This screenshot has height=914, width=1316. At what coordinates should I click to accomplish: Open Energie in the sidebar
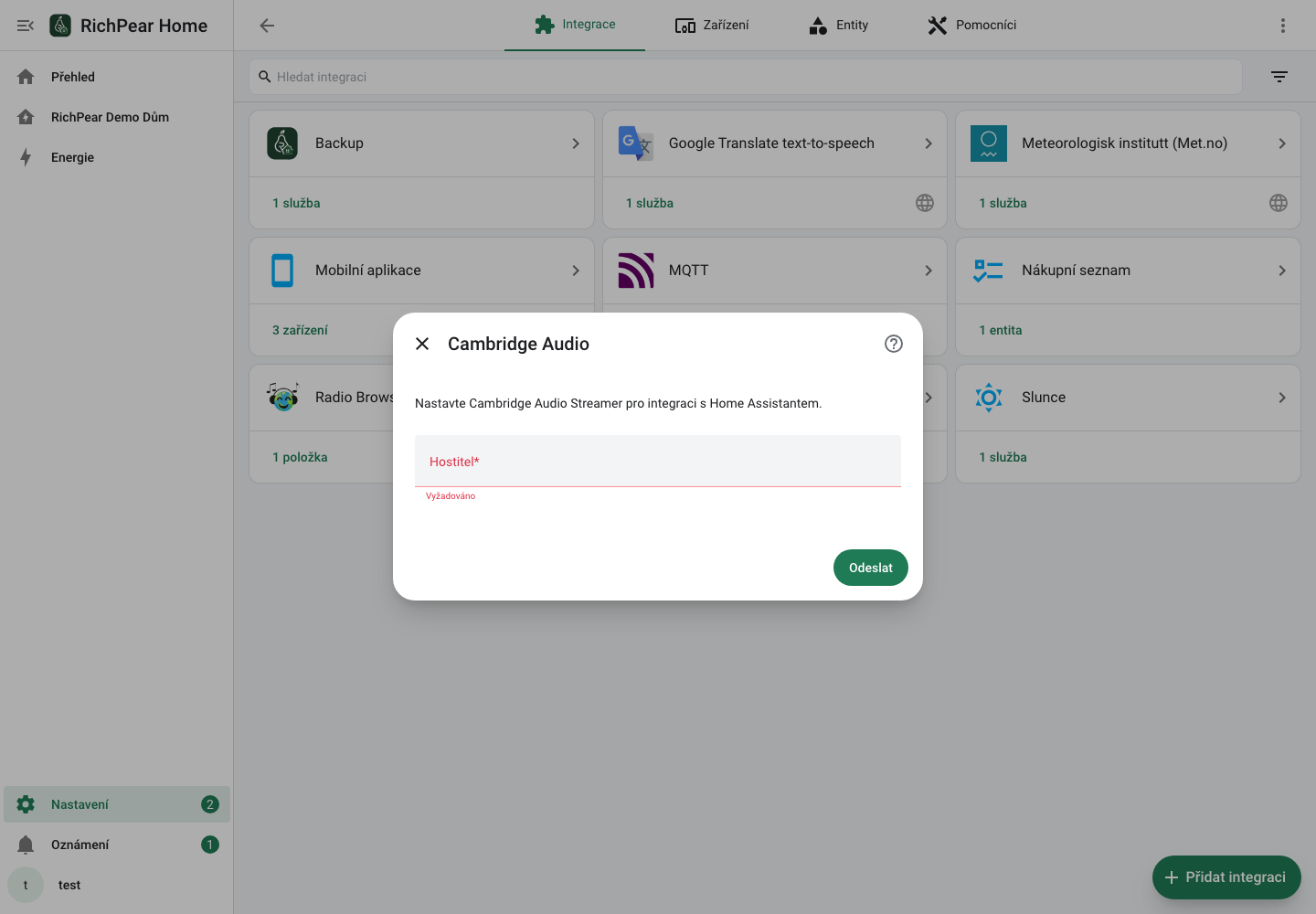tap(117, 157)
